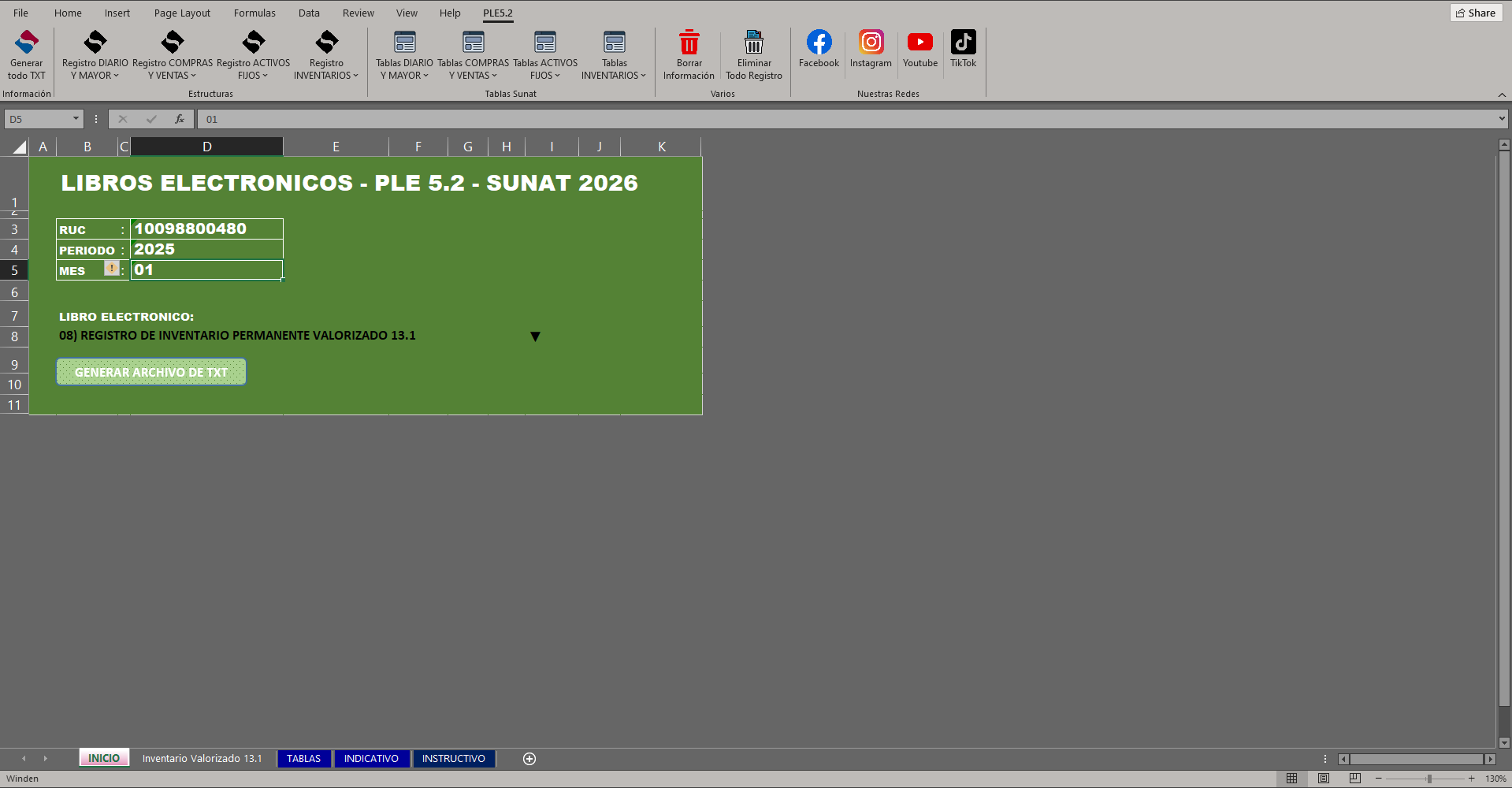The height and width of the screenshot is (788, 1512).
Task: Open the Libro Electronico dropdown arrow
Action: click(535, 336)
